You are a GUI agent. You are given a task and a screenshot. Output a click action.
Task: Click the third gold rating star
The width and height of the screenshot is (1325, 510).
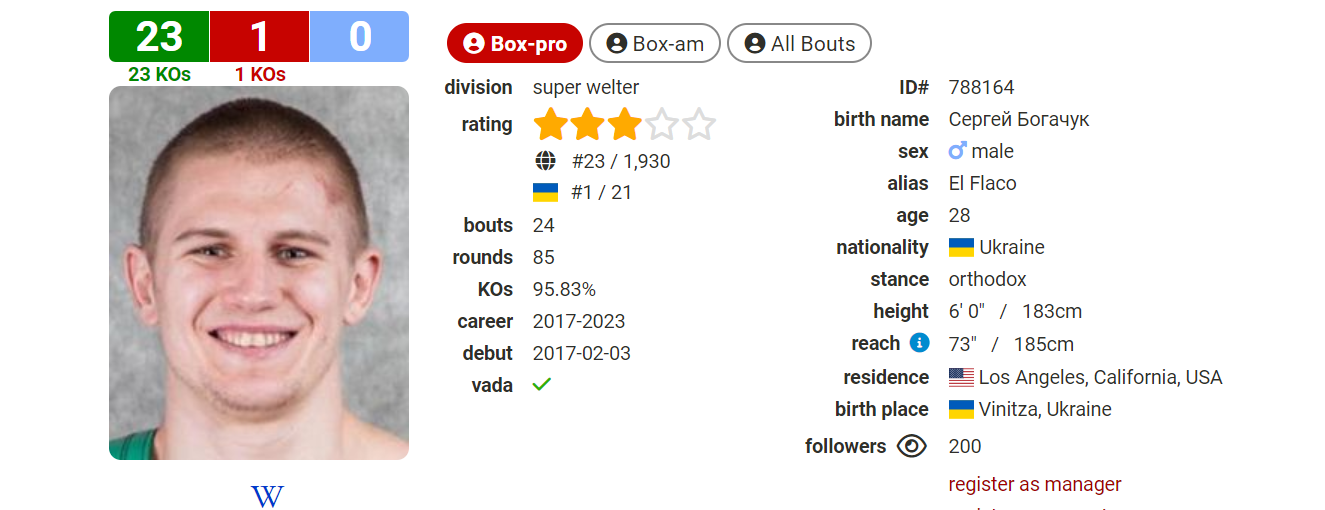(x=625, y=125)
